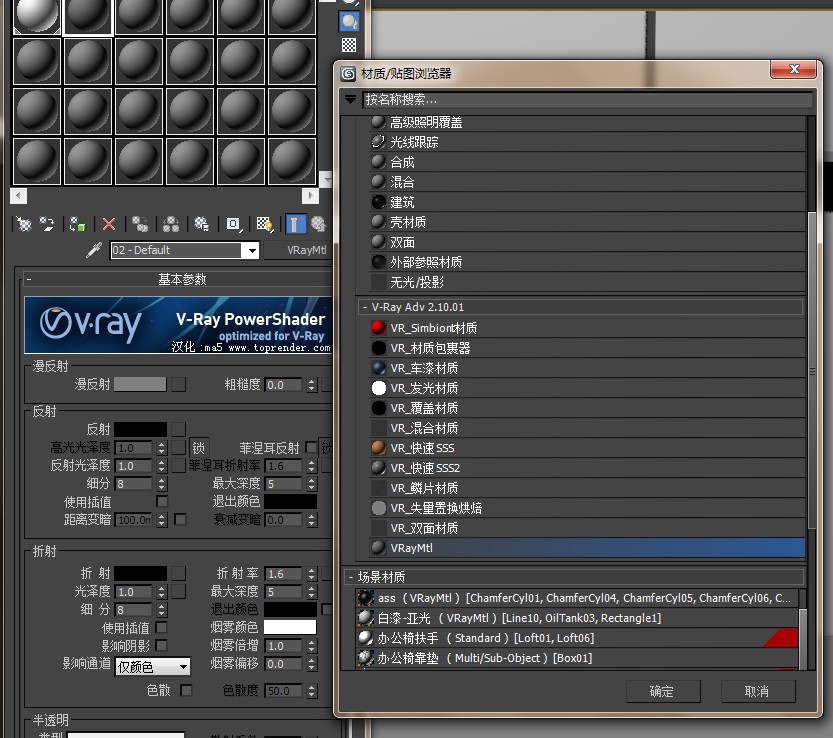Select scene material ass (VRayMtl)
Viewport: 833px width, 738px height.
576,598
